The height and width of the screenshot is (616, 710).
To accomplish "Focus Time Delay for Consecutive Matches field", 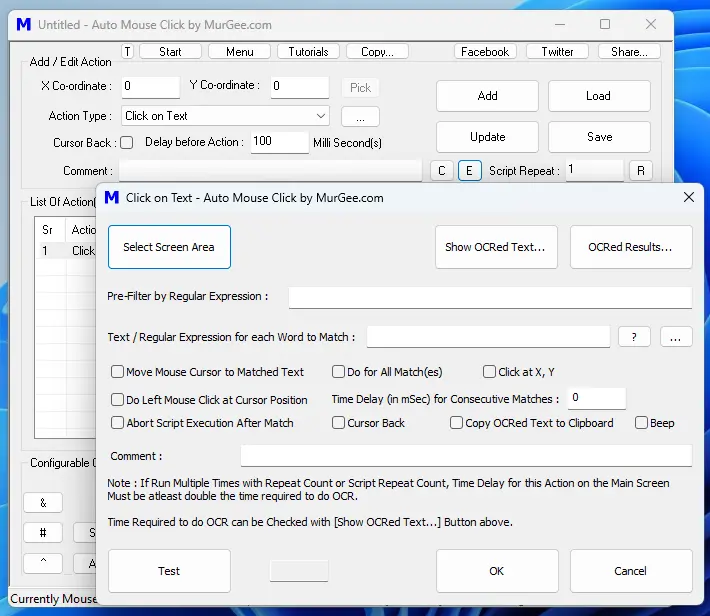I will [597, 398].
